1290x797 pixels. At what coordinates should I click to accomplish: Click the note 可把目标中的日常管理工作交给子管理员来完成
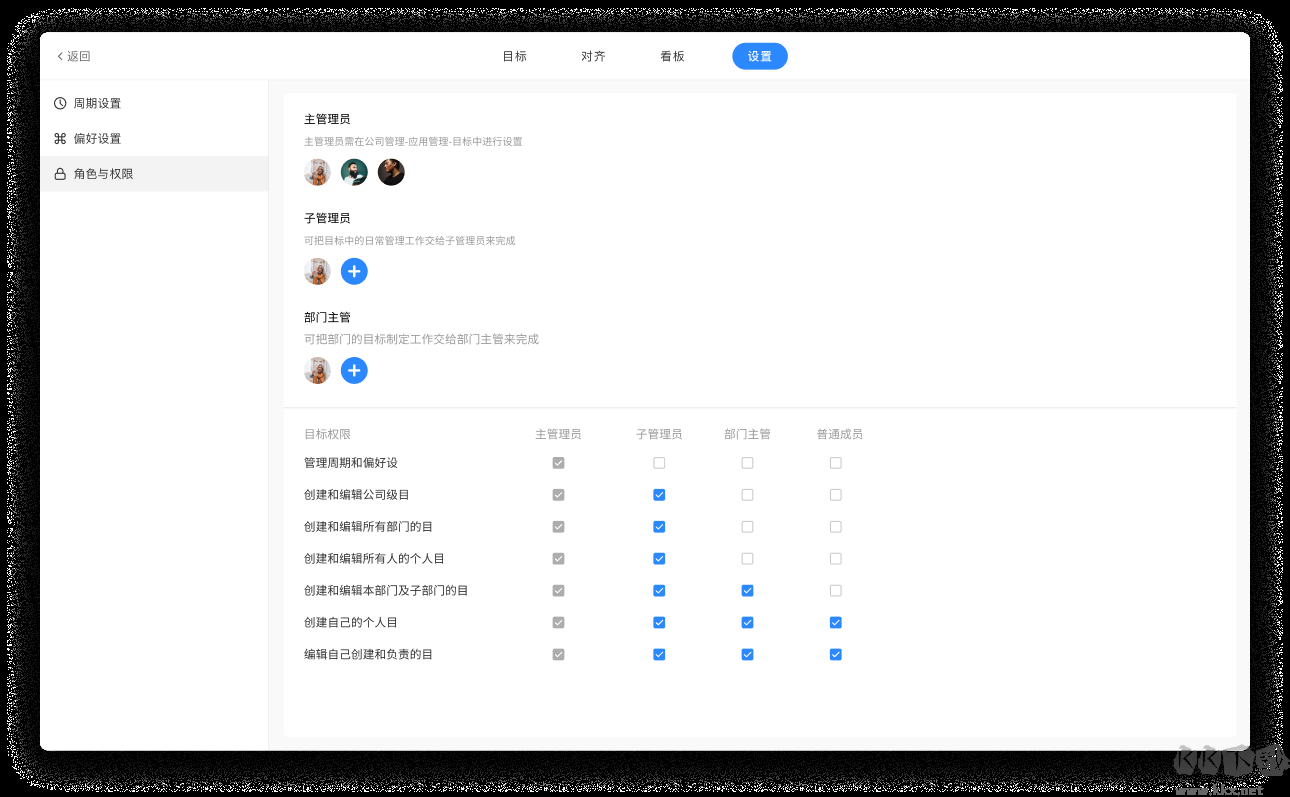click(410, 241)
